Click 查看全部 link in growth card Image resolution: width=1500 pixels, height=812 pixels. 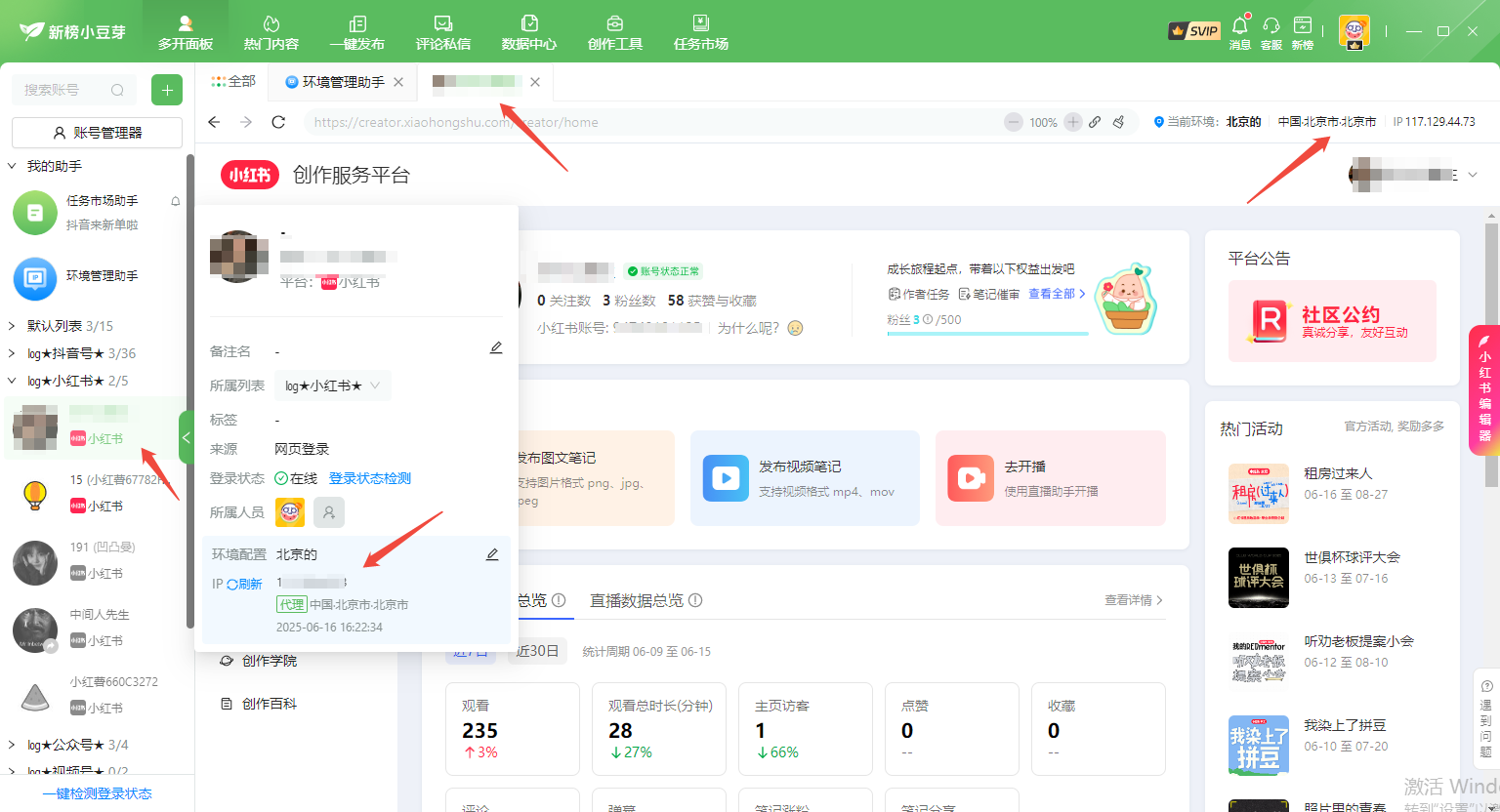tap(1057, 293)
